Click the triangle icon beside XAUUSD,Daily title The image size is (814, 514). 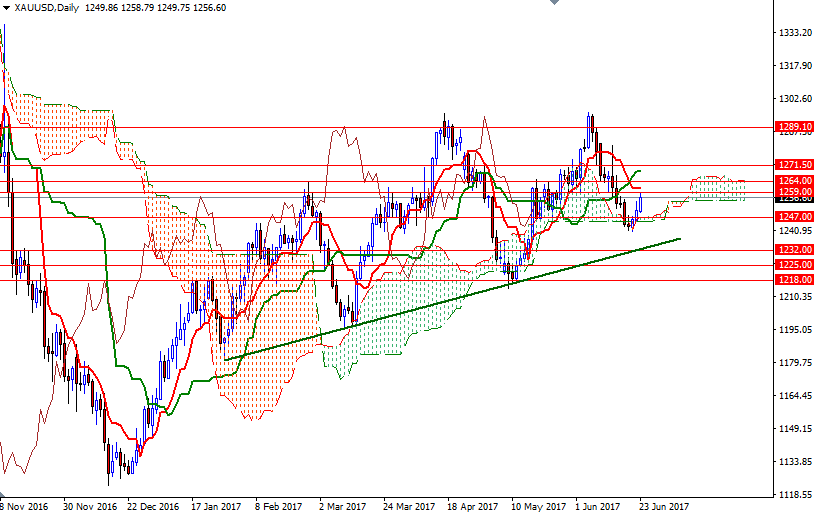click(6, 7)
